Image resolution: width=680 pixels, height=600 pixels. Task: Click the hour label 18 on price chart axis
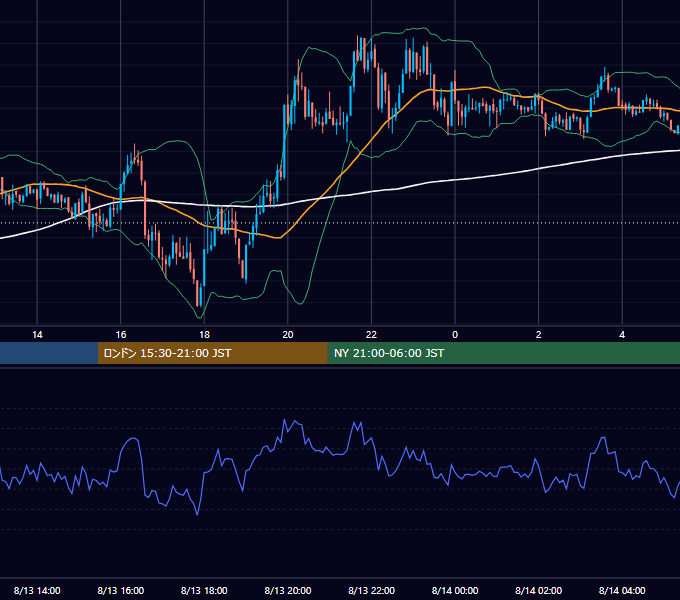tap(204, 335)
